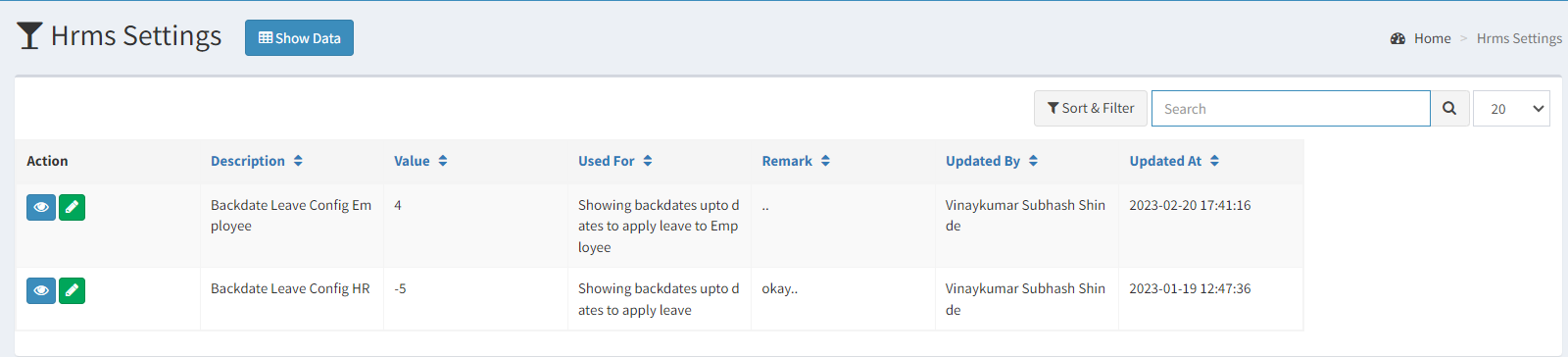1568x357 pixels.
Task: Open the page size dropdown showing 20
Action: (1511, 109)
